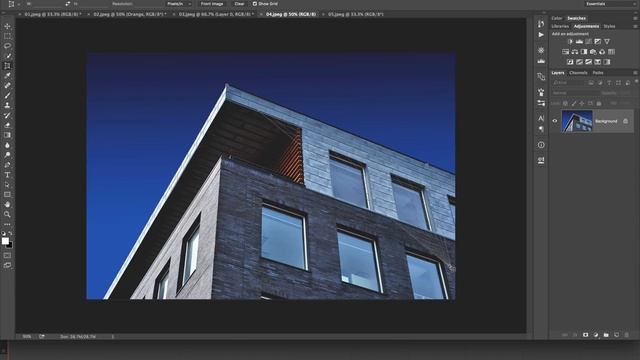
Task: Select the Rectangle shape tool
Action: point(7,195)
